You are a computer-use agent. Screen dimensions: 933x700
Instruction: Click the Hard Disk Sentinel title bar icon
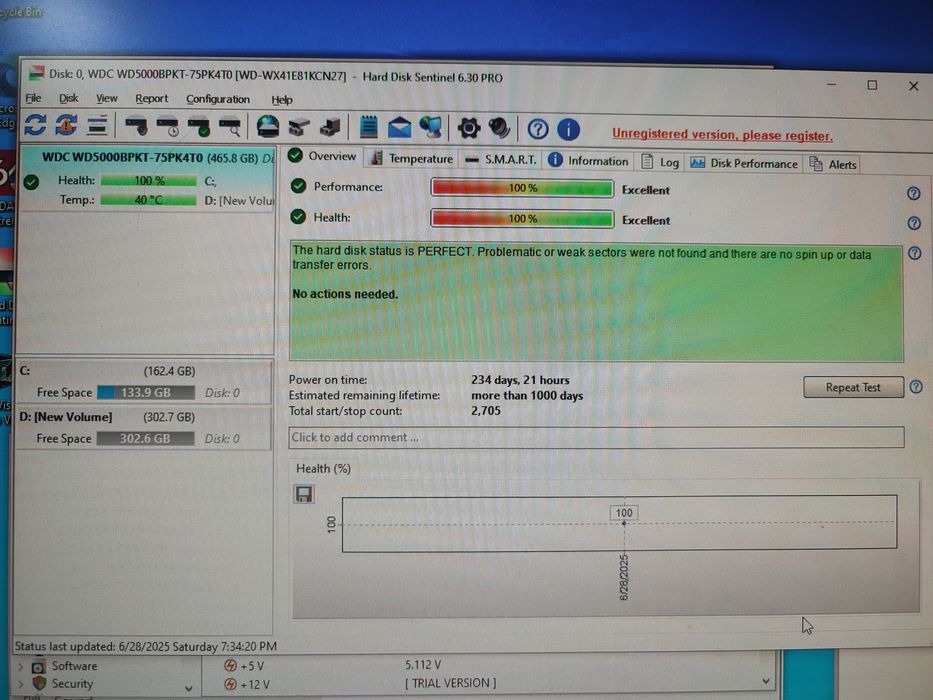pos(36,73)
